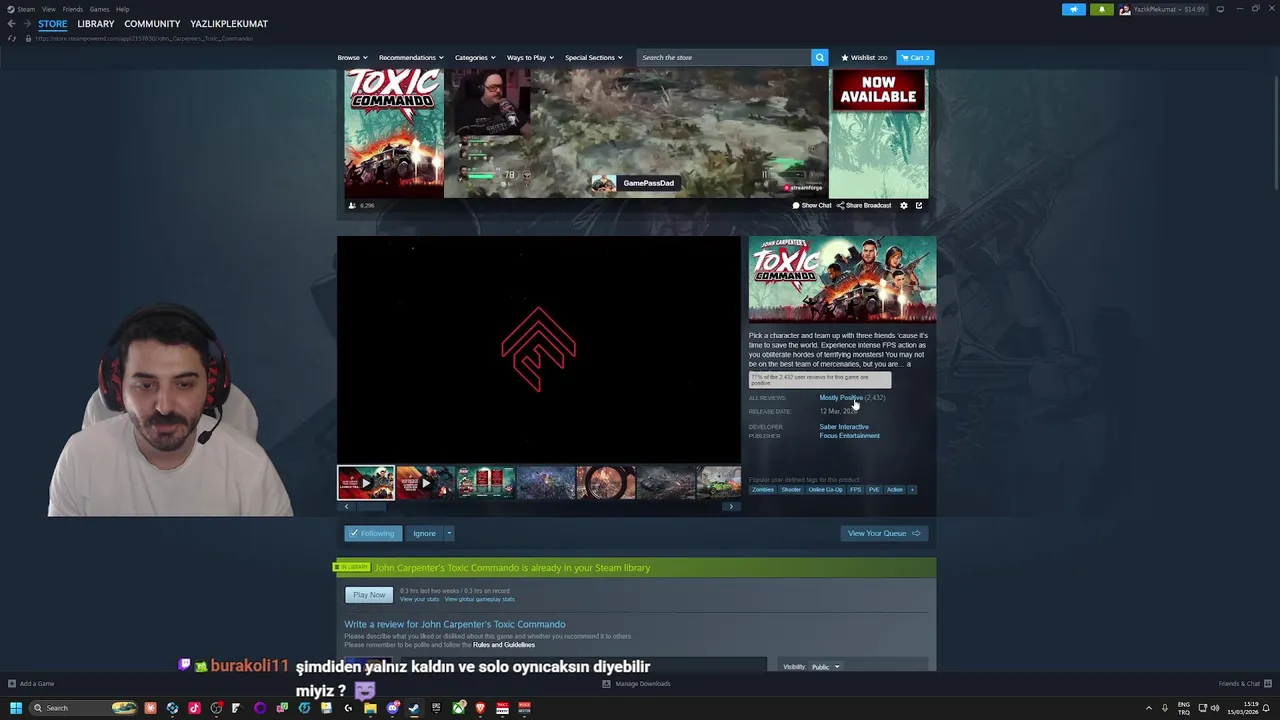Select the second trailer thumbnail

point(425,483)
